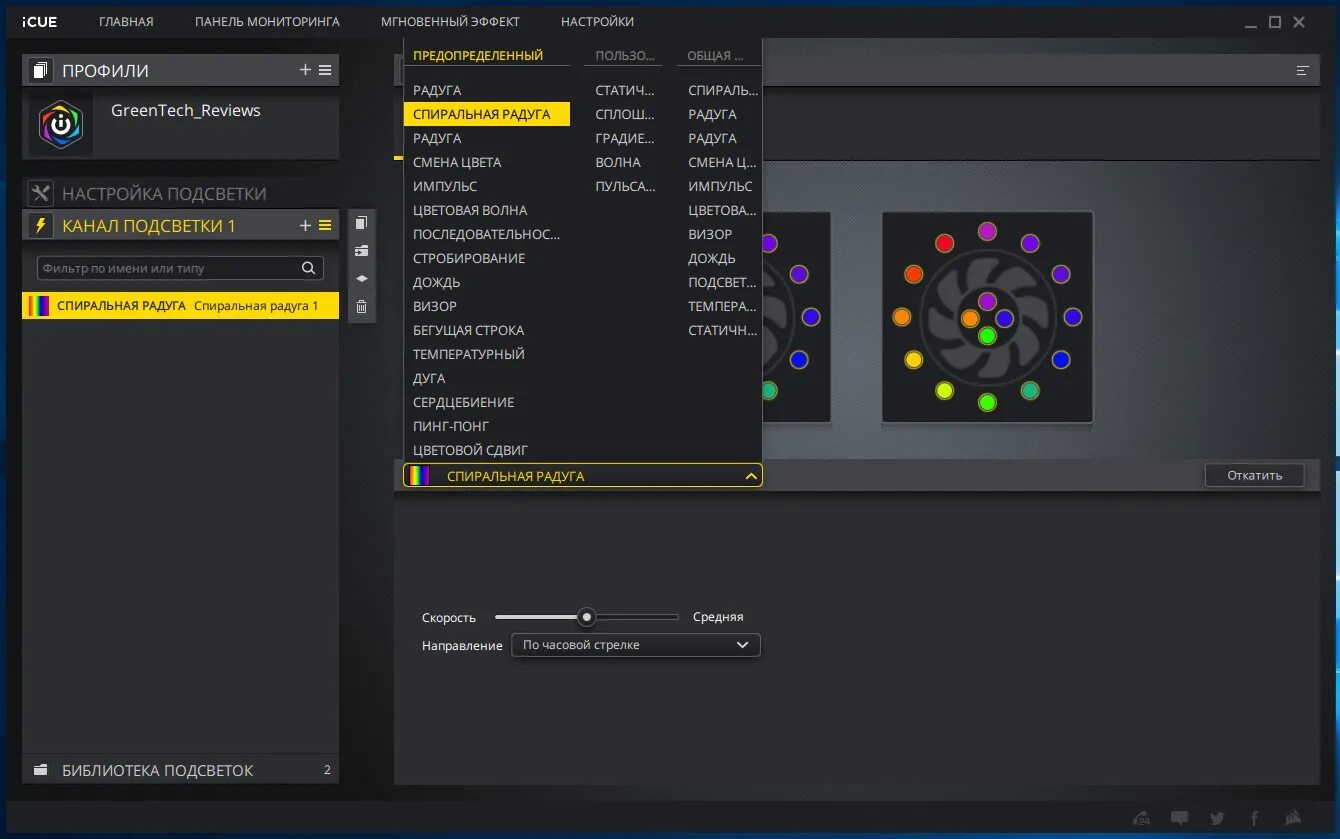Delete the effect with the trash can icon
Image resolution: width=1340 pixels, height=839 pixels.
pyautogui.click(x=362, y=307)
